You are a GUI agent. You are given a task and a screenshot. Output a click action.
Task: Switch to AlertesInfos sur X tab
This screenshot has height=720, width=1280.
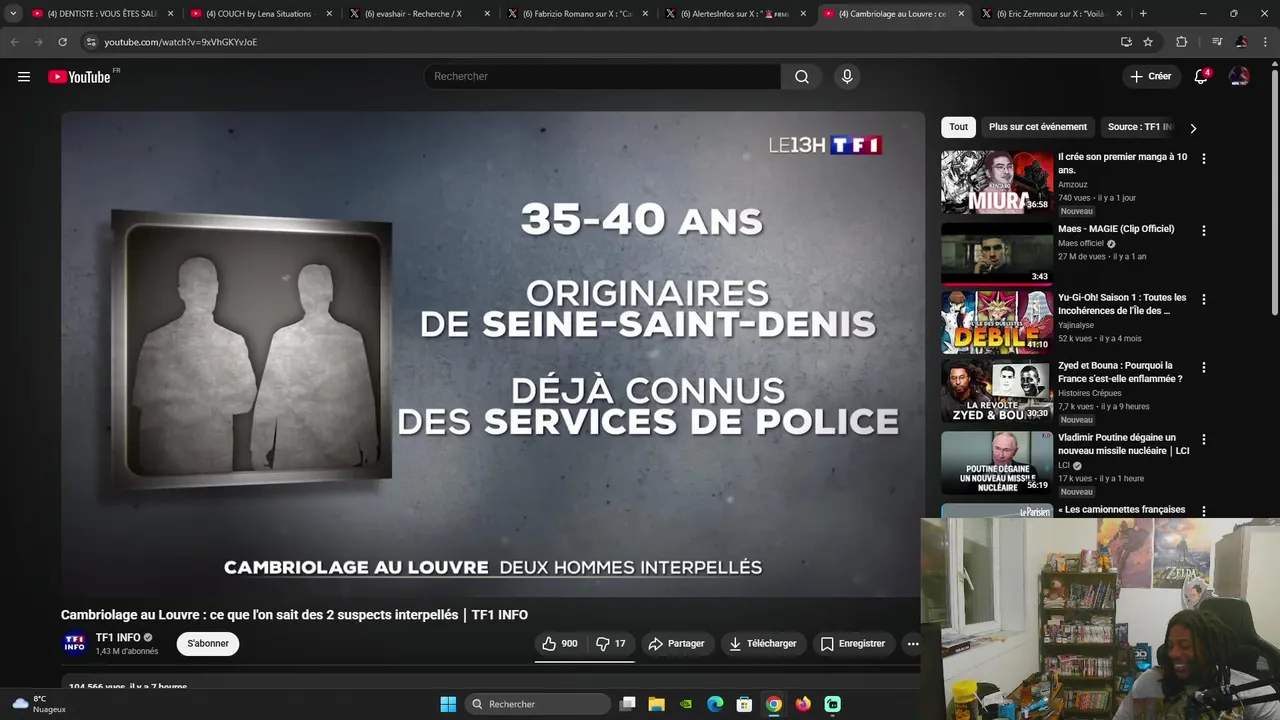(736, 14)
